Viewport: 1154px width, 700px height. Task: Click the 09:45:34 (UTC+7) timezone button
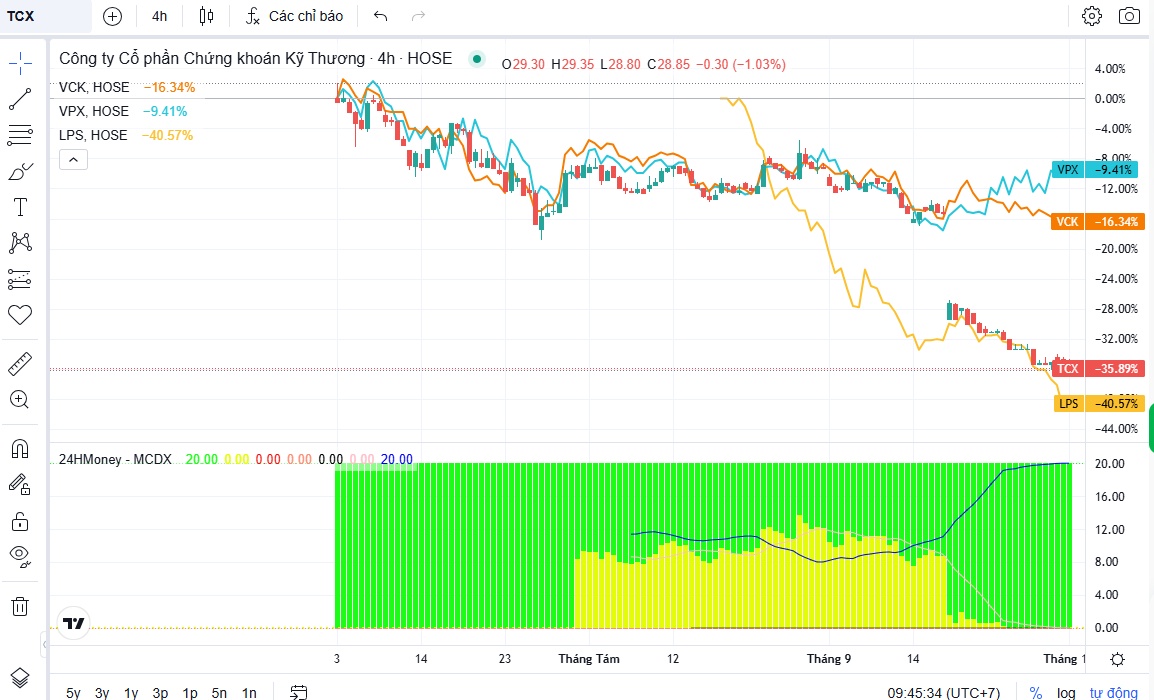click(x=944, y=693)
